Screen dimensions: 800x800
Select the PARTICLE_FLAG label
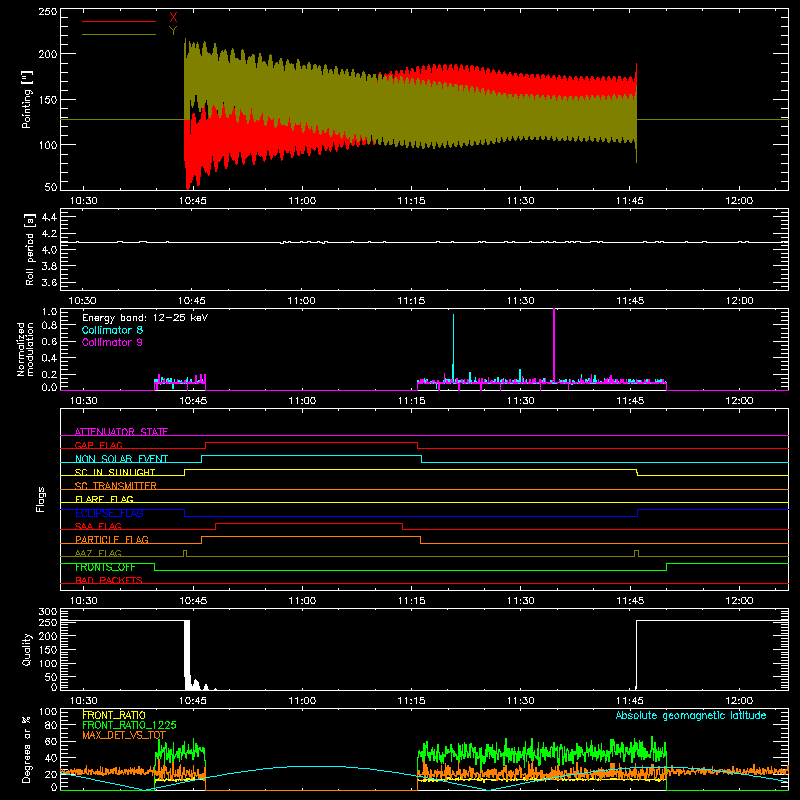point(112,539)
